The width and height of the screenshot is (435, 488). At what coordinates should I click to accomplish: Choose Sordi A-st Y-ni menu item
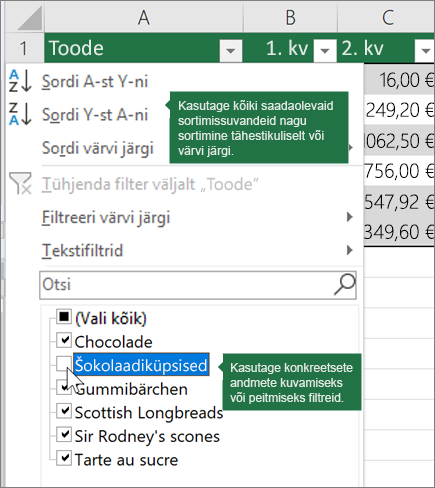[95, 81]
